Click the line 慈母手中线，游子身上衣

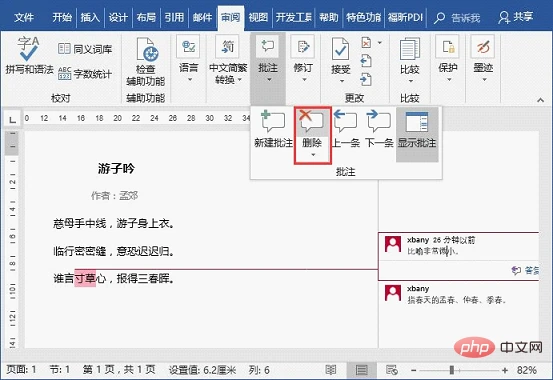pos(114,223)
